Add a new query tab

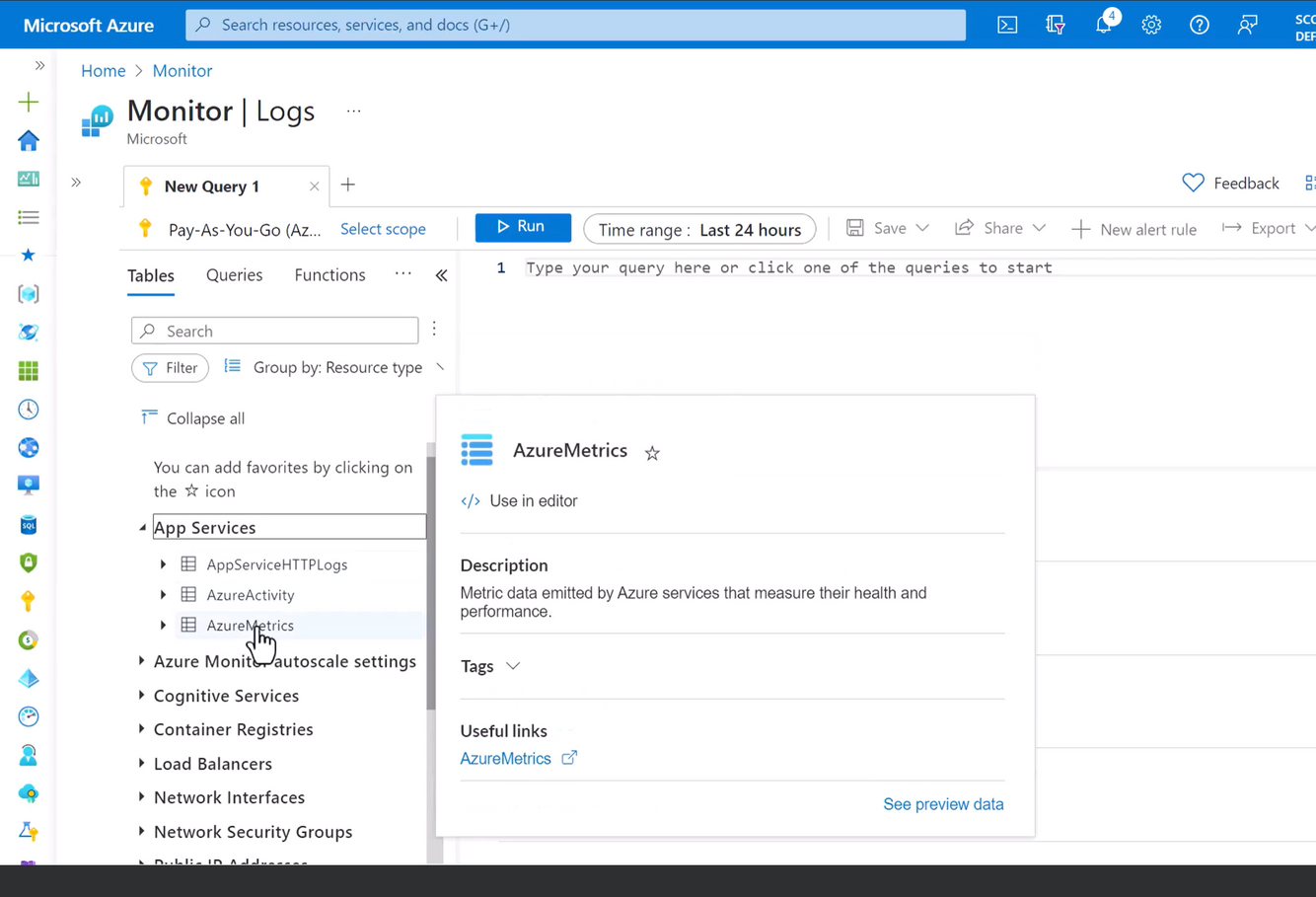[348, 185]
